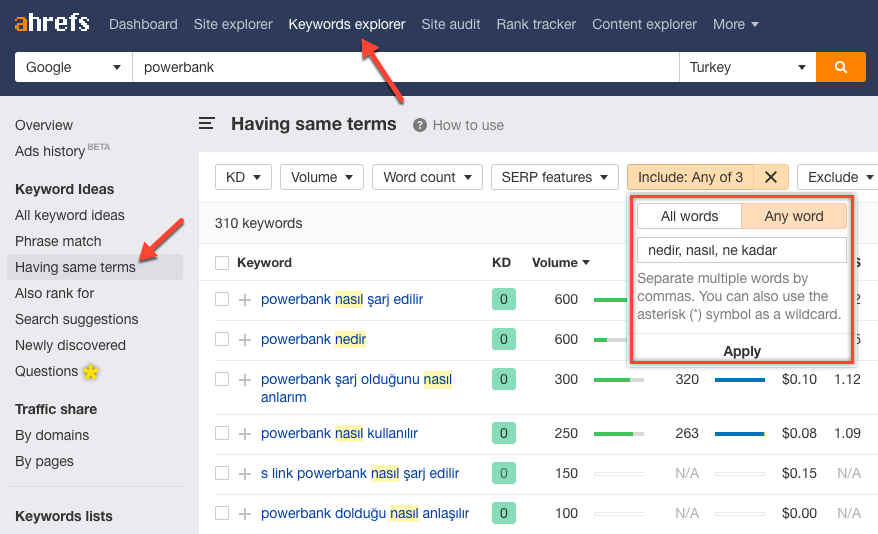The width and height of the screenshot is (878, 534).
Task: Open keyword link powerbank dolduğu nasıl anlaşılır
Action: click(x=365, y=513)
